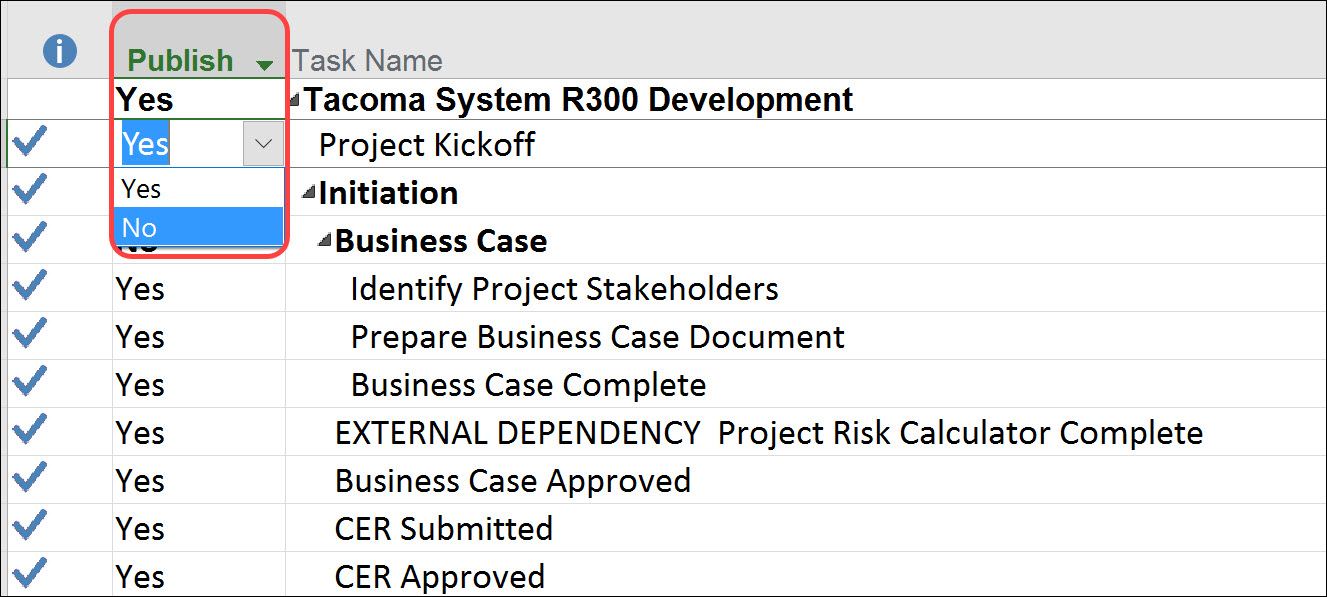
Task: Select the EXTERNAL DEPENDENCY Project Risk Calculator task
Action: point(768,432)
